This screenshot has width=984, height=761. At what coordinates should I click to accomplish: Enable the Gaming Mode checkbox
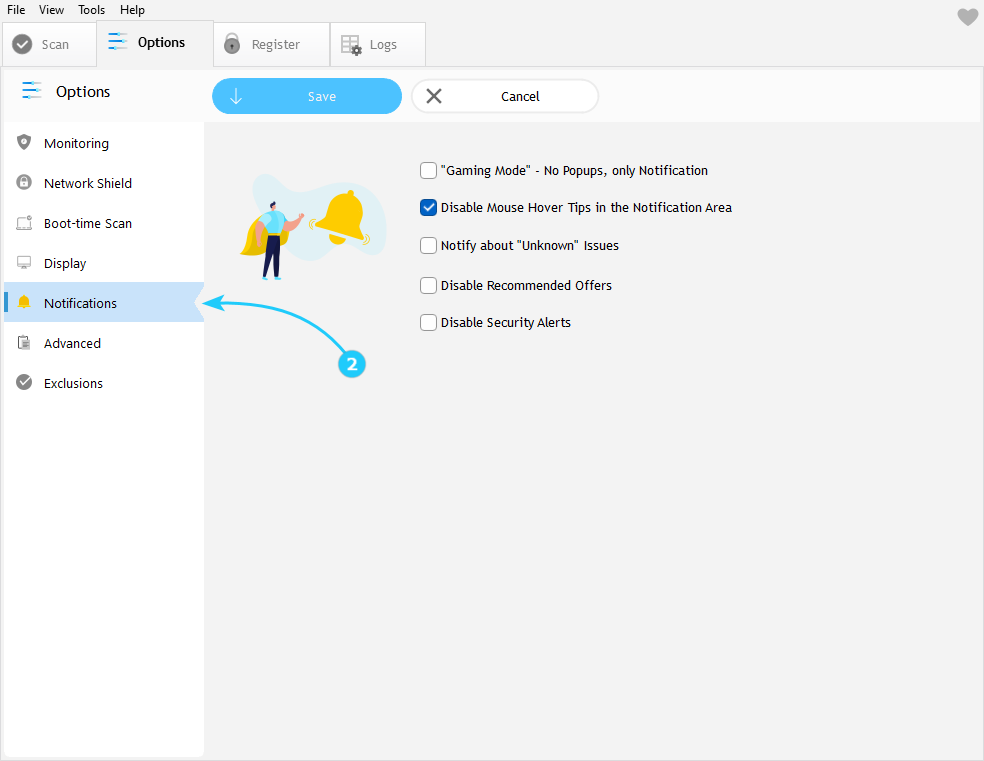click(429, 171)
